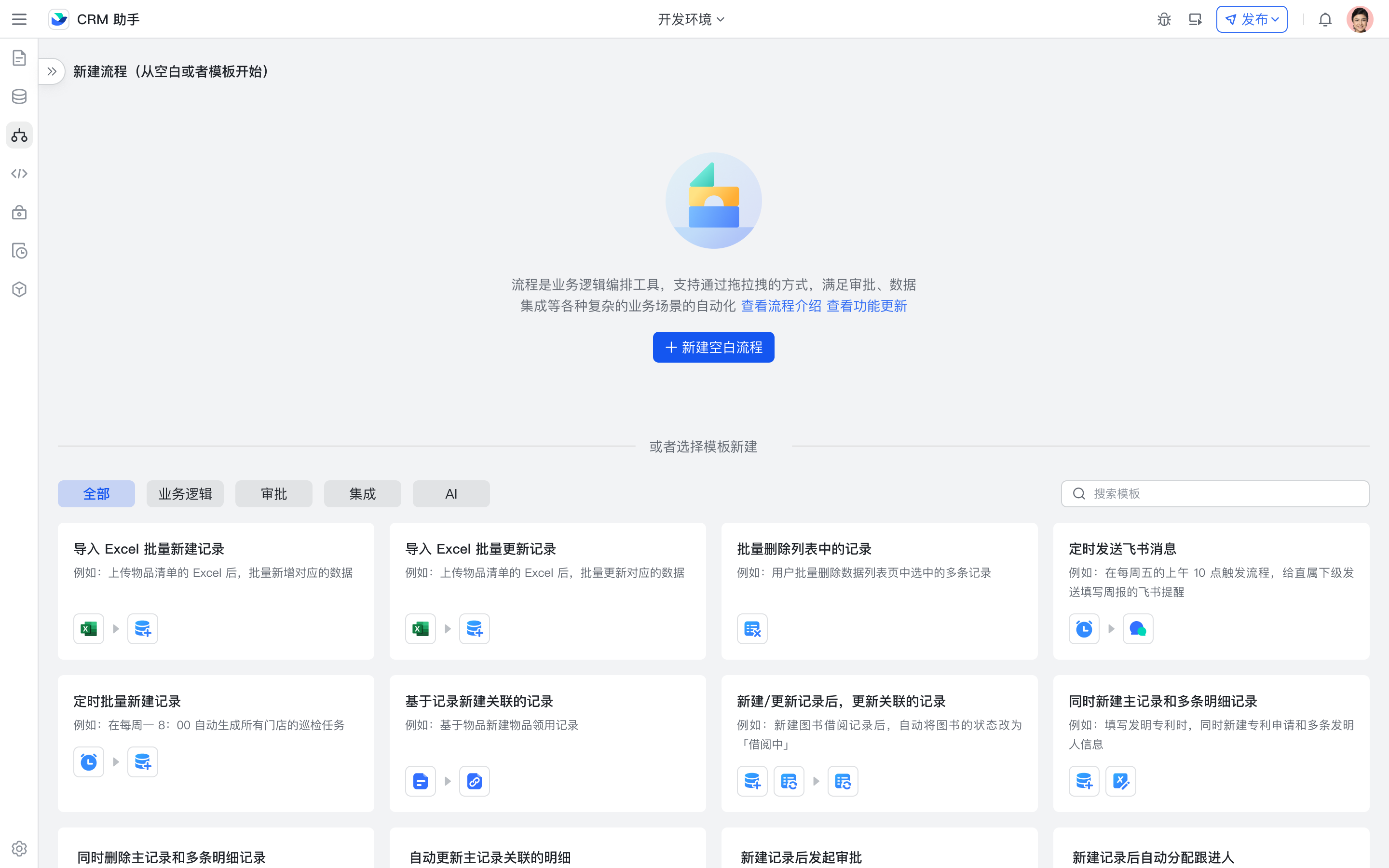Open settings gear in the sidebar
Viewport: 1389px width, 868px height.
[19, 849]
